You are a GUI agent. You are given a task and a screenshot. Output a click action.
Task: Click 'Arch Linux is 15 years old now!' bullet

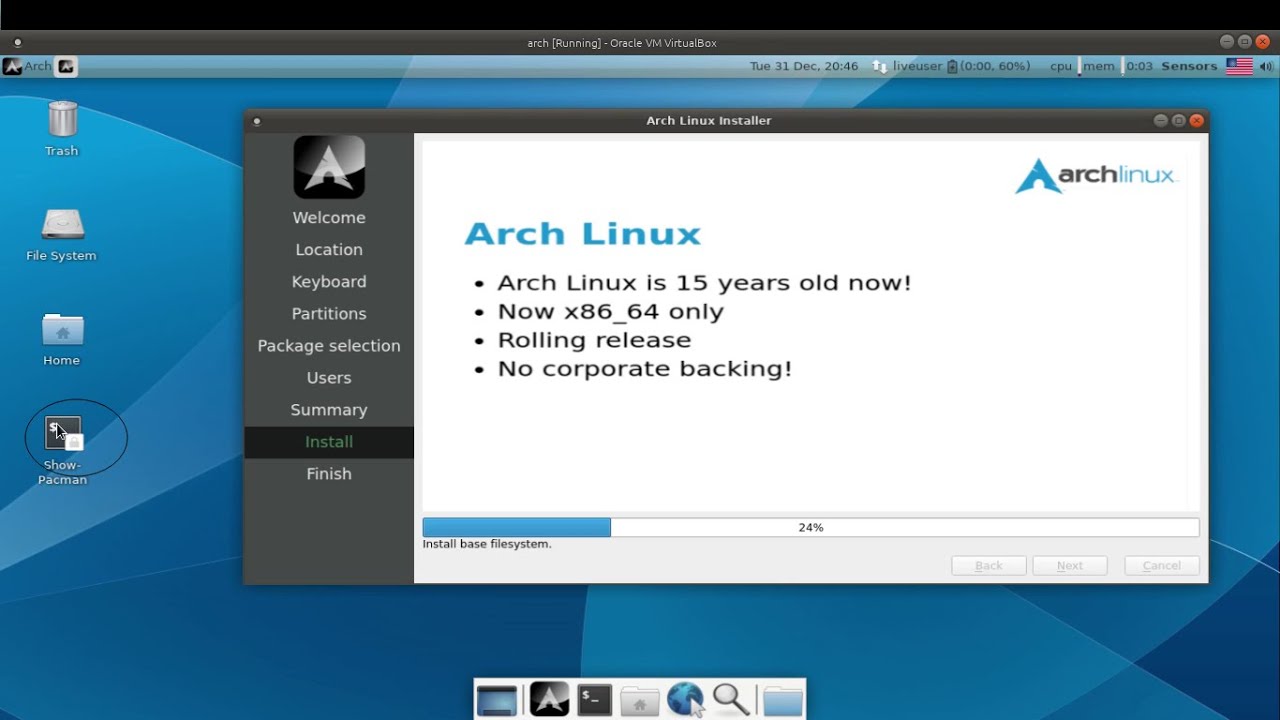(x=704, y=283)
